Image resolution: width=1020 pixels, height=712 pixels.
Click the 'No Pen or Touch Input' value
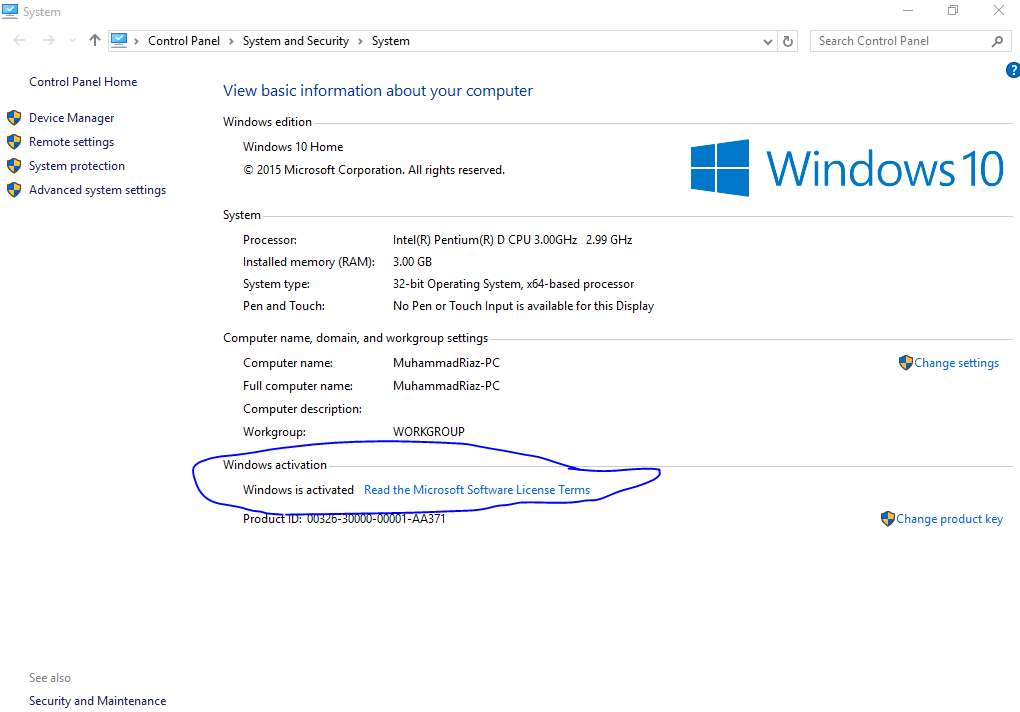pyautogui.click(x=523, y=306)
